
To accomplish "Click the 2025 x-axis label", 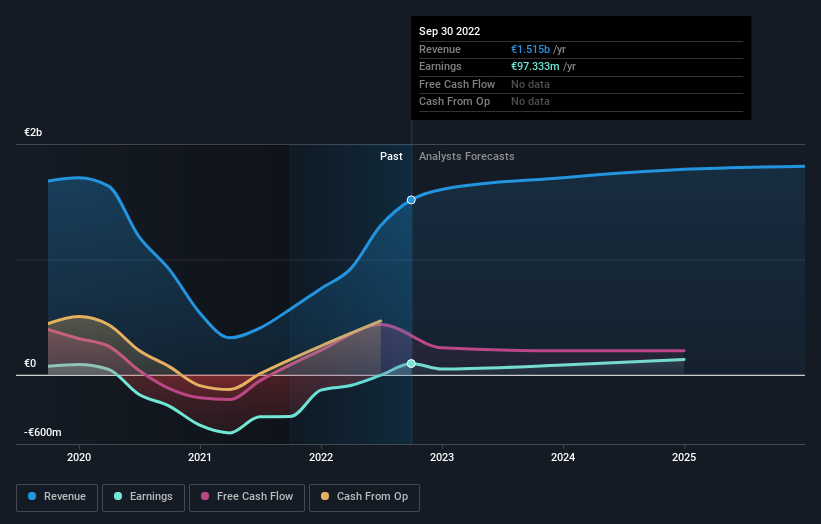I will (x=684, y=457).
